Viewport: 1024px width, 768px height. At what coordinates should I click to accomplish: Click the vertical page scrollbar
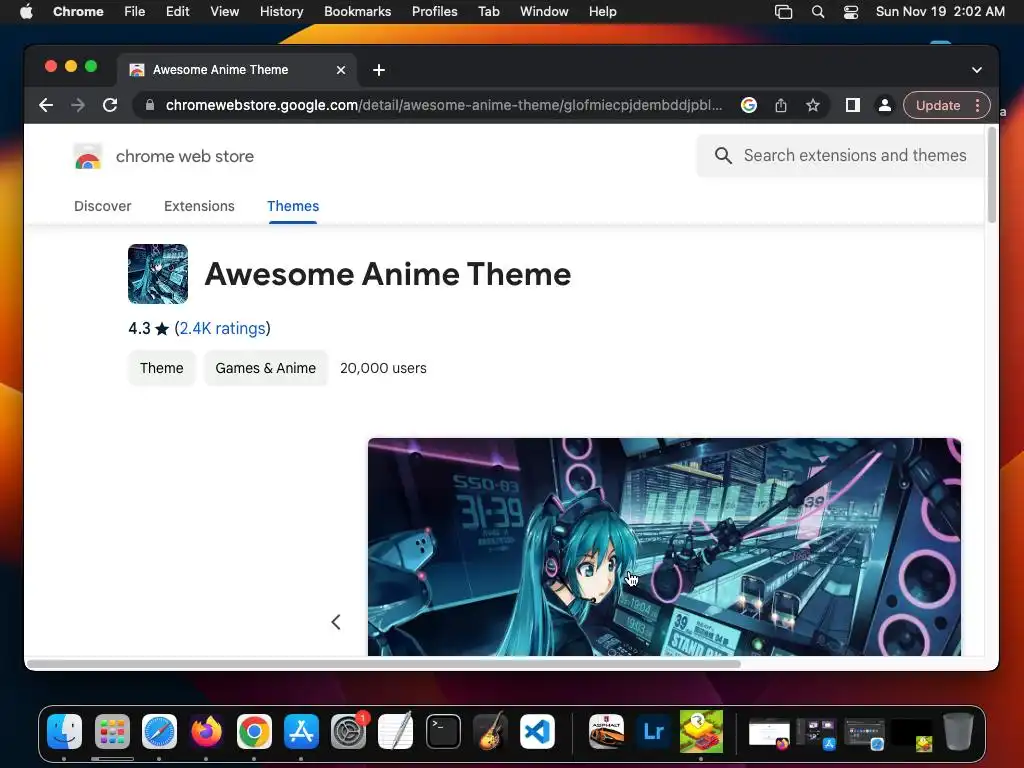coord(992,175)
